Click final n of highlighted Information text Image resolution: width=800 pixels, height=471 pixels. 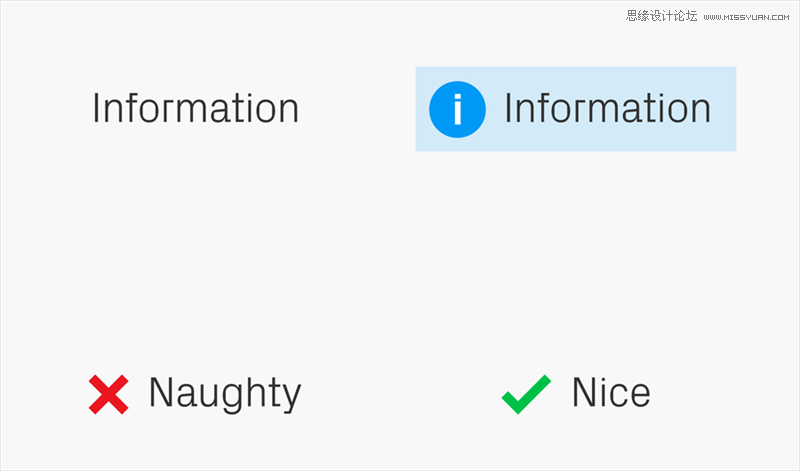click(702, 112)
